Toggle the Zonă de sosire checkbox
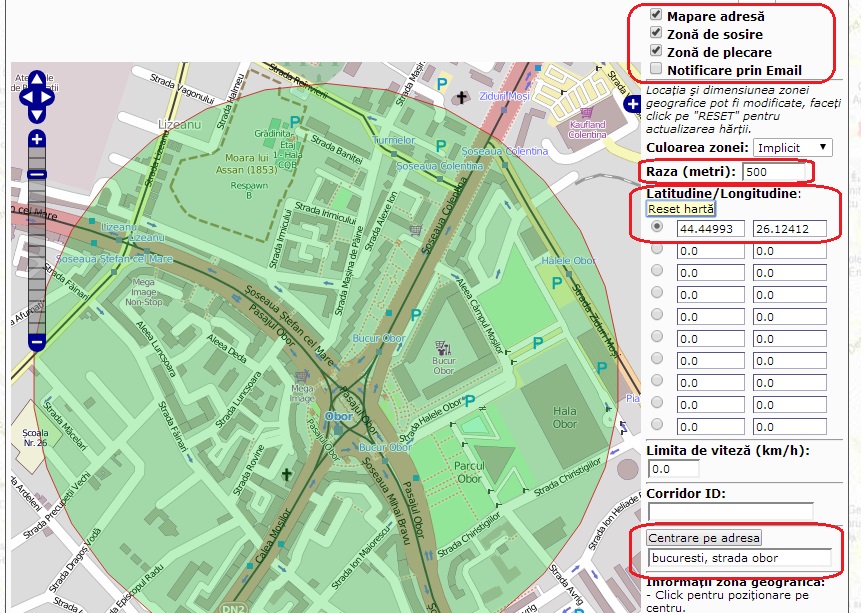This screenshot has width=861, height=613. tap(656, 34)
